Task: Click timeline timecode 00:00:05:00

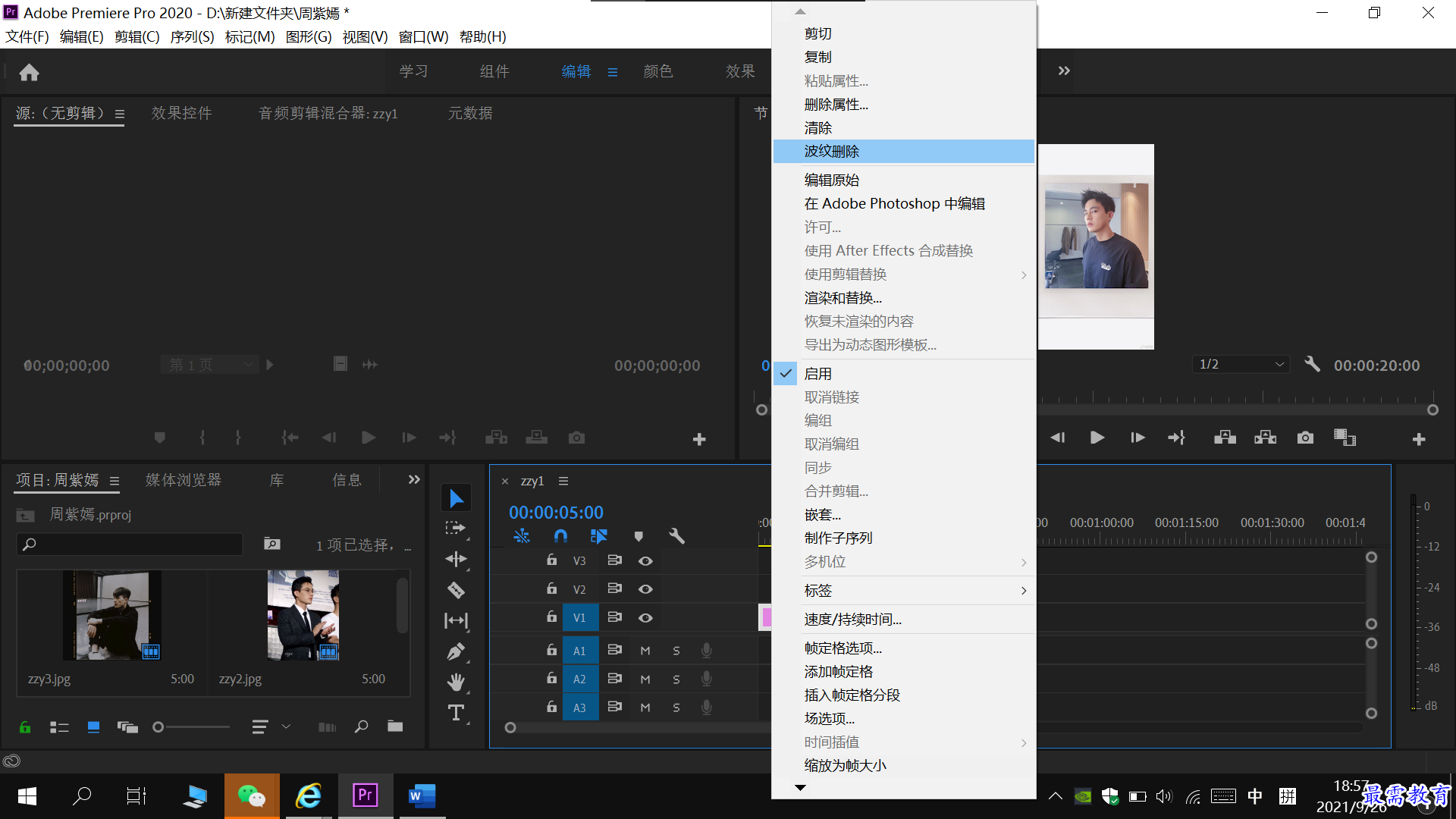Action: coord(556,513)
